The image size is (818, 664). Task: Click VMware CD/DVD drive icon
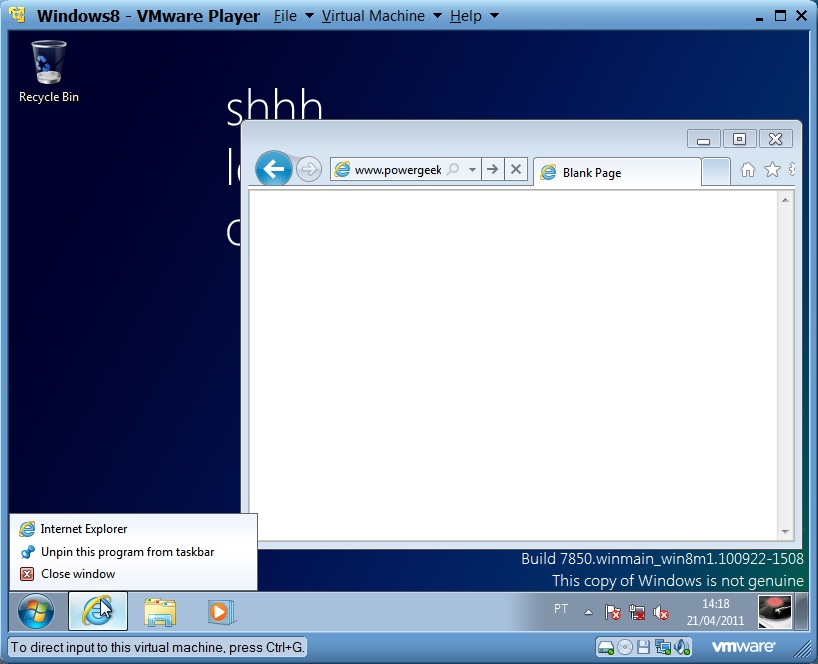624,647
